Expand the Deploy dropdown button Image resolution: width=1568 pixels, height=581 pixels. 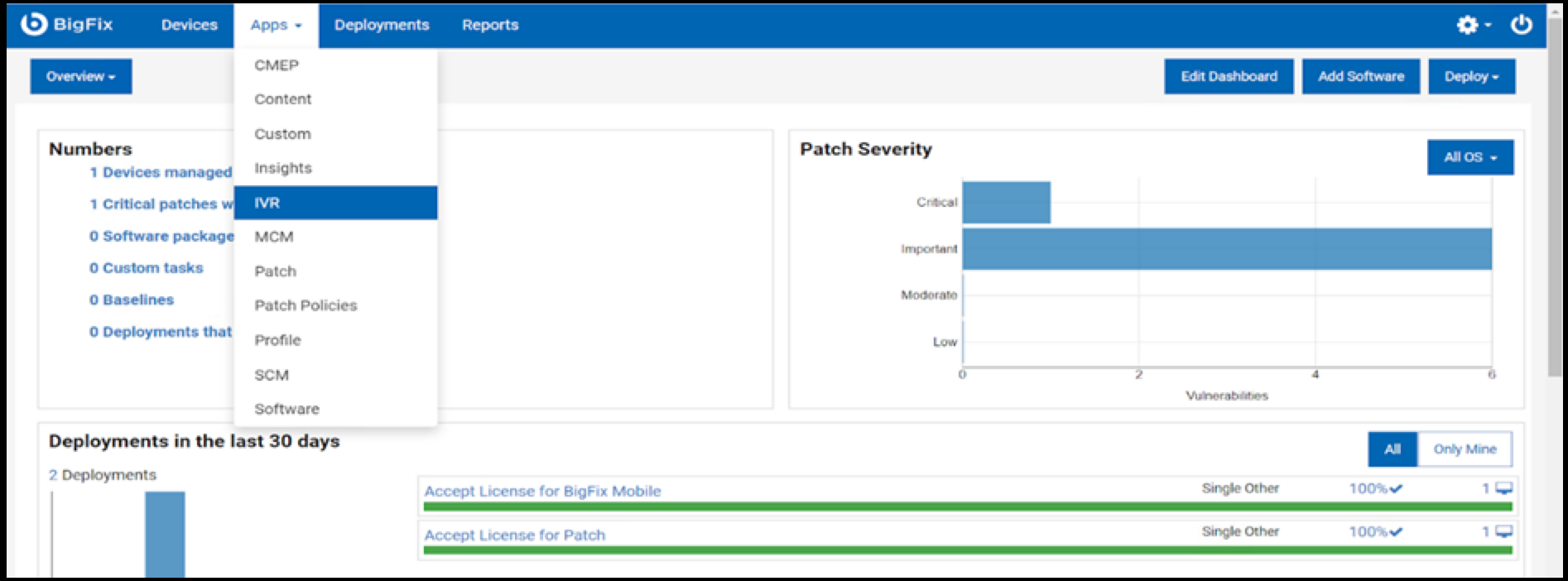[1471, 76]
